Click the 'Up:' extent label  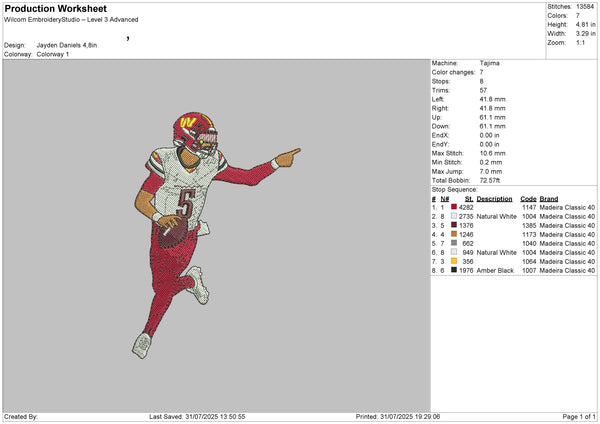point(437,117)
